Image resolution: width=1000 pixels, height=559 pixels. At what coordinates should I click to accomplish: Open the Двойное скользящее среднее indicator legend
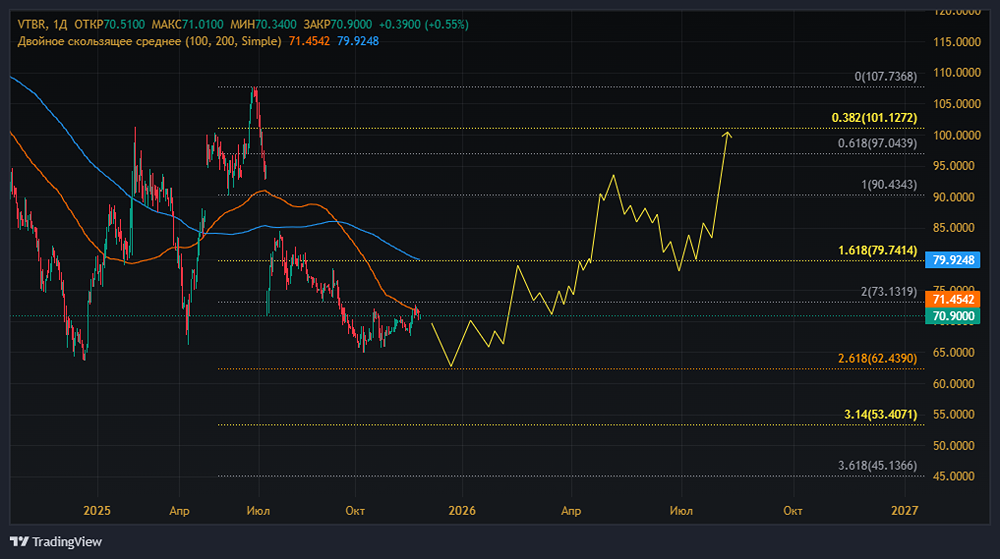click(148, 41)
